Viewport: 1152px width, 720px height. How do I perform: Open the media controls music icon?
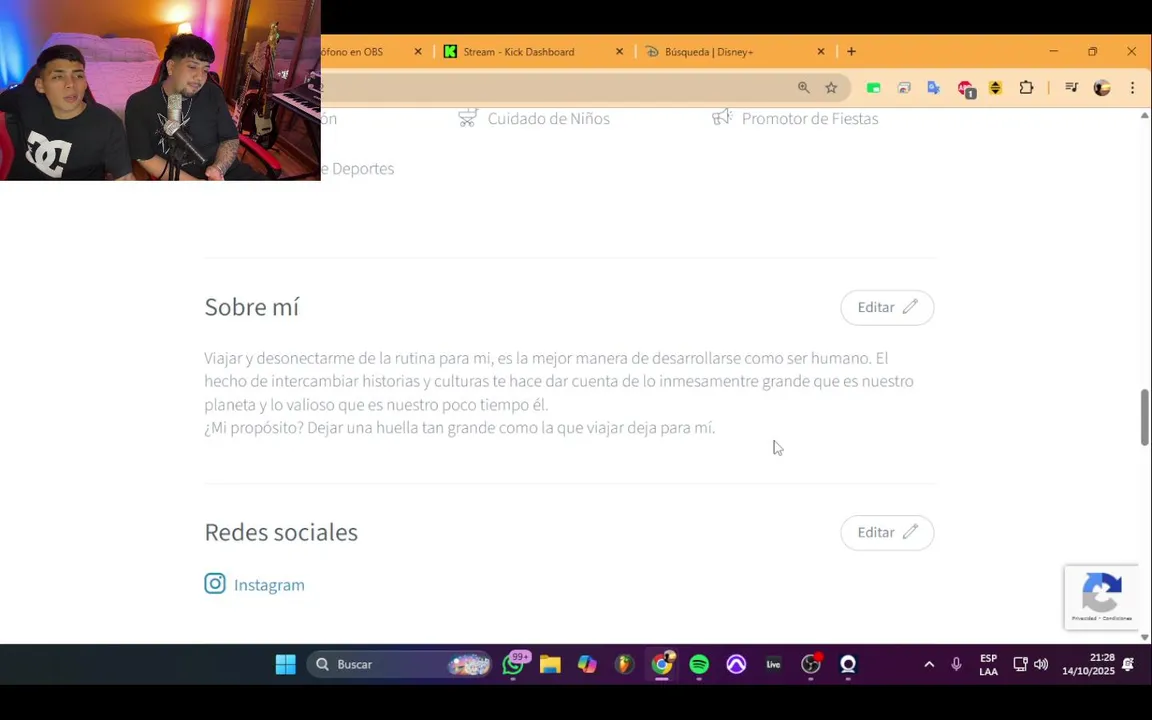pyautogui.click(x=1071, y=87)
